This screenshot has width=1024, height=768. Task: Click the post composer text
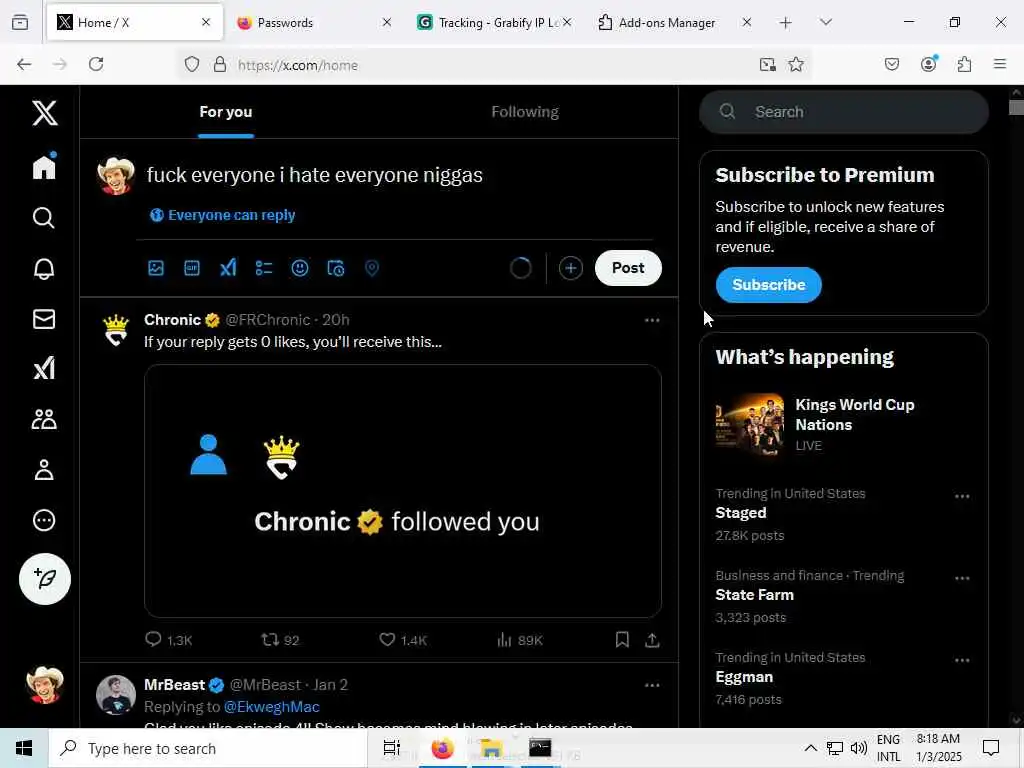pyautogui.click(x=315, y=175)
